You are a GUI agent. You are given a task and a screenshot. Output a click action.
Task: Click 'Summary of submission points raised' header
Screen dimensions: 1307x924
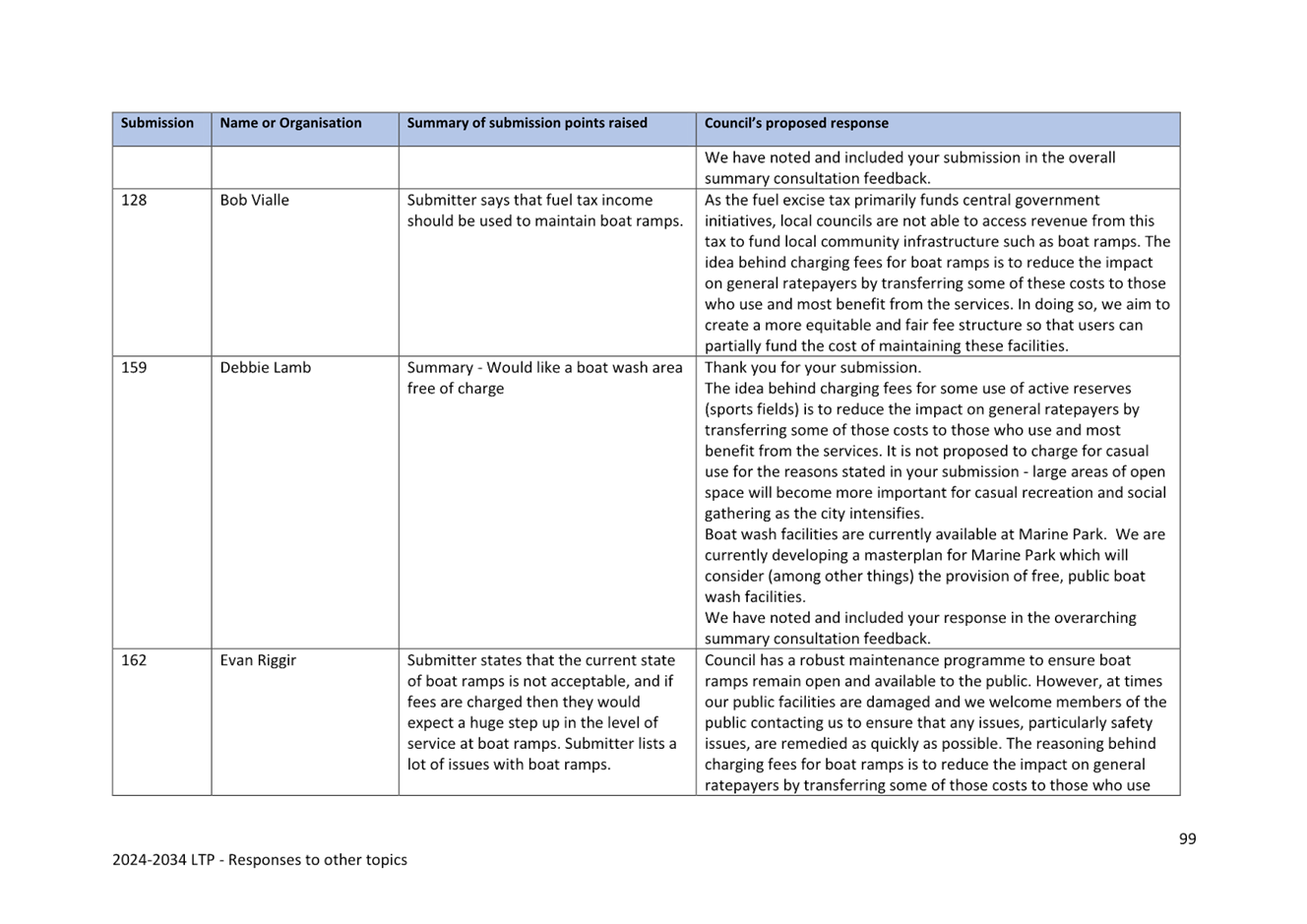coord(527,123)
